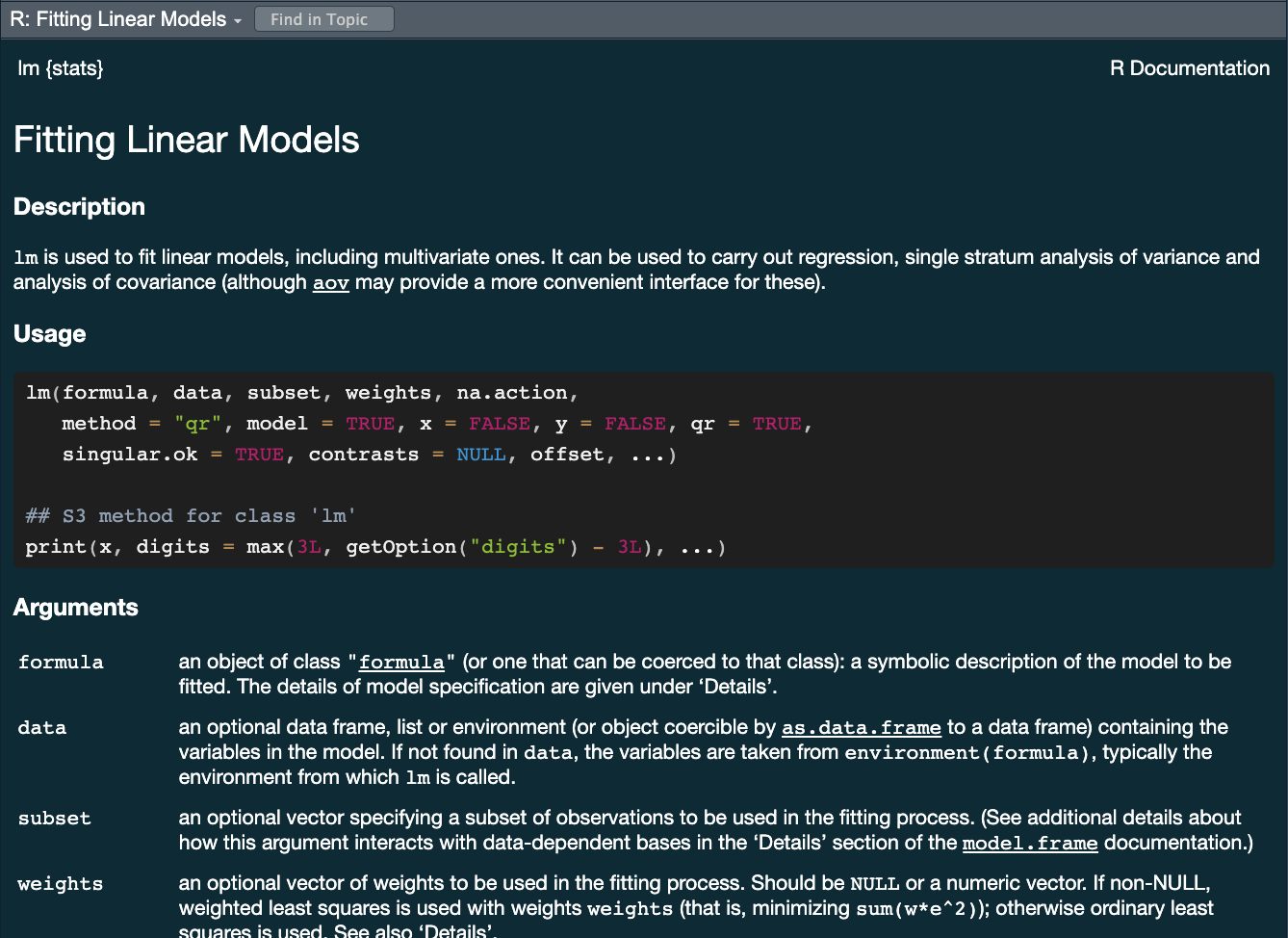Image resolution: width=1288 pixels, height=938 pixels.
Task: Click the Usage section heading
Action: 49,334
